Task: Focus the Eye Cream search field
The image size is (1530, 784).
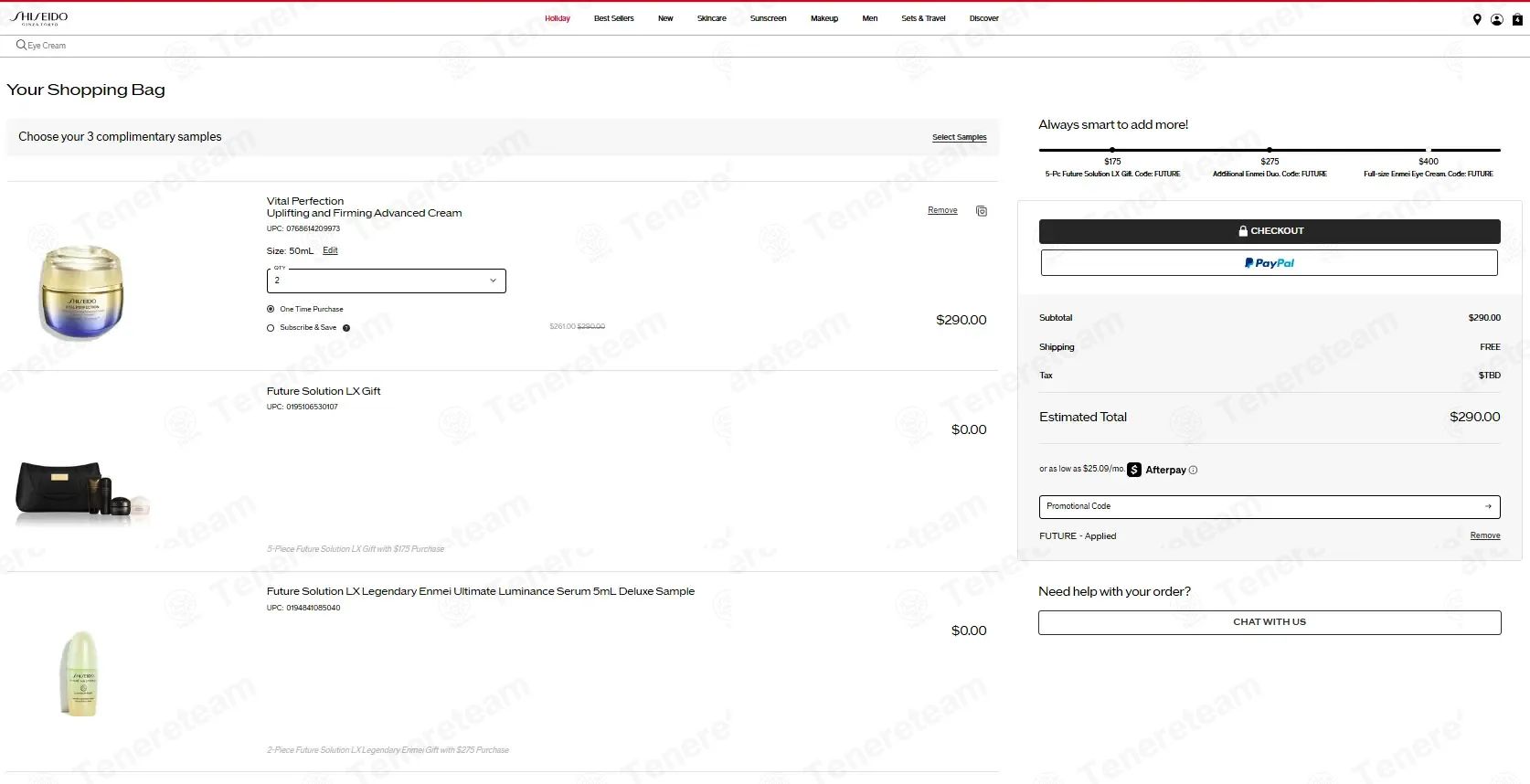Action: pyautogui.click(x=47, y=46)
